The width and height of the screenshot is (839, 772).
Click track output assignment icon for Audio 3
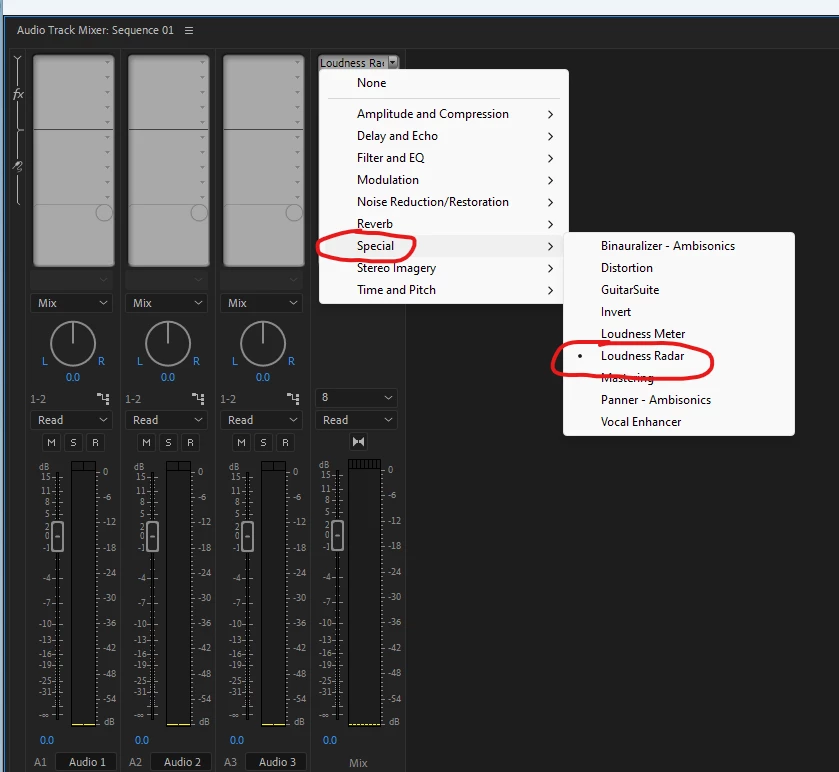293,399
